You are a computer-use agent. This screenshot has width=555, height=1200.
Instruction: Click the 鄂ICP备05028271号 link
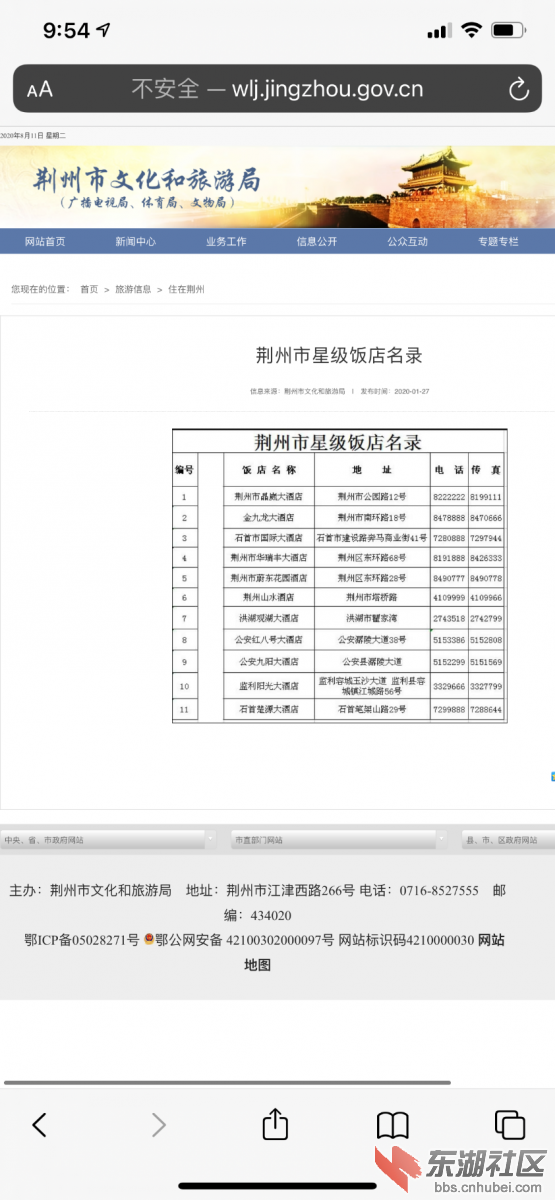tap(82, 940)
